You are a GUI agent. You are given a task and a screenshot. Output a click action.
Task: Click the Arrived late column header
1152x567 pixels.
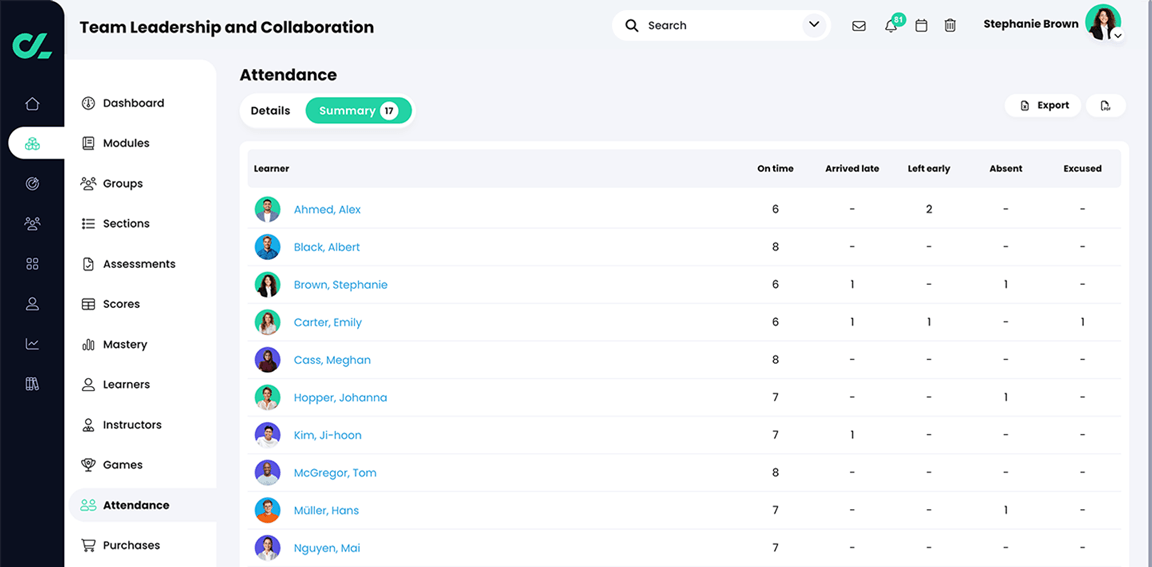(852, 168)
